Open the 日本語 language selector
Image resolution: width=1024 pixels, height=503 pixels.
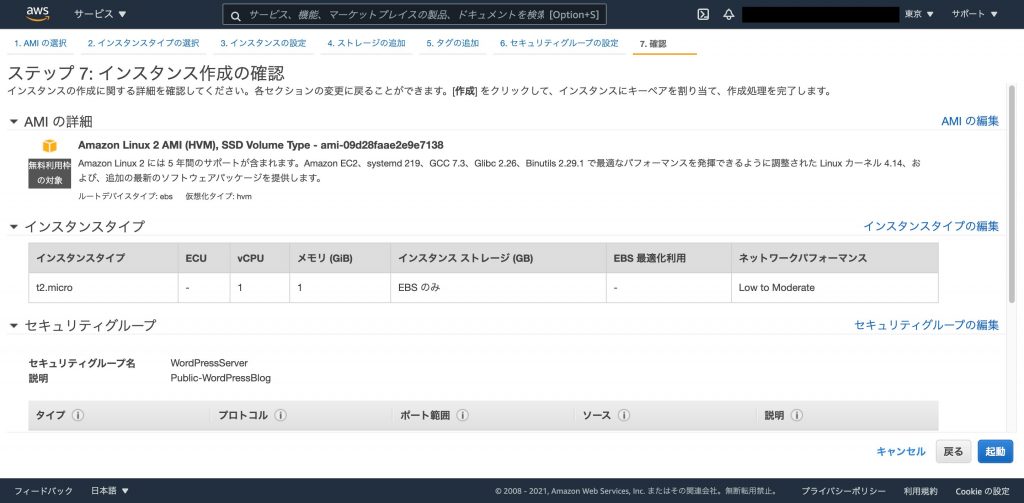point(110,491)
